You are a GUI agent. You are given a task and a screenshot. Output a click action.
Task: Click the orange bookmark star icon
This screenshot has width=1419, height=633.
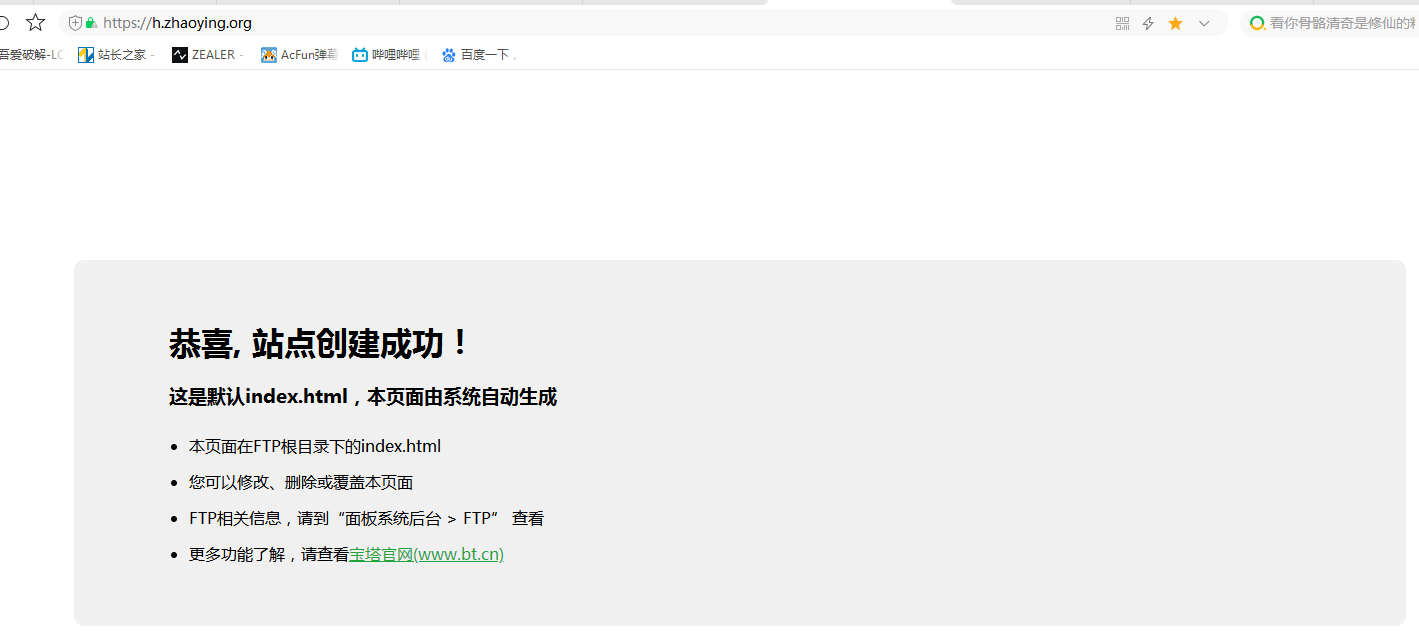(1175, 23)
